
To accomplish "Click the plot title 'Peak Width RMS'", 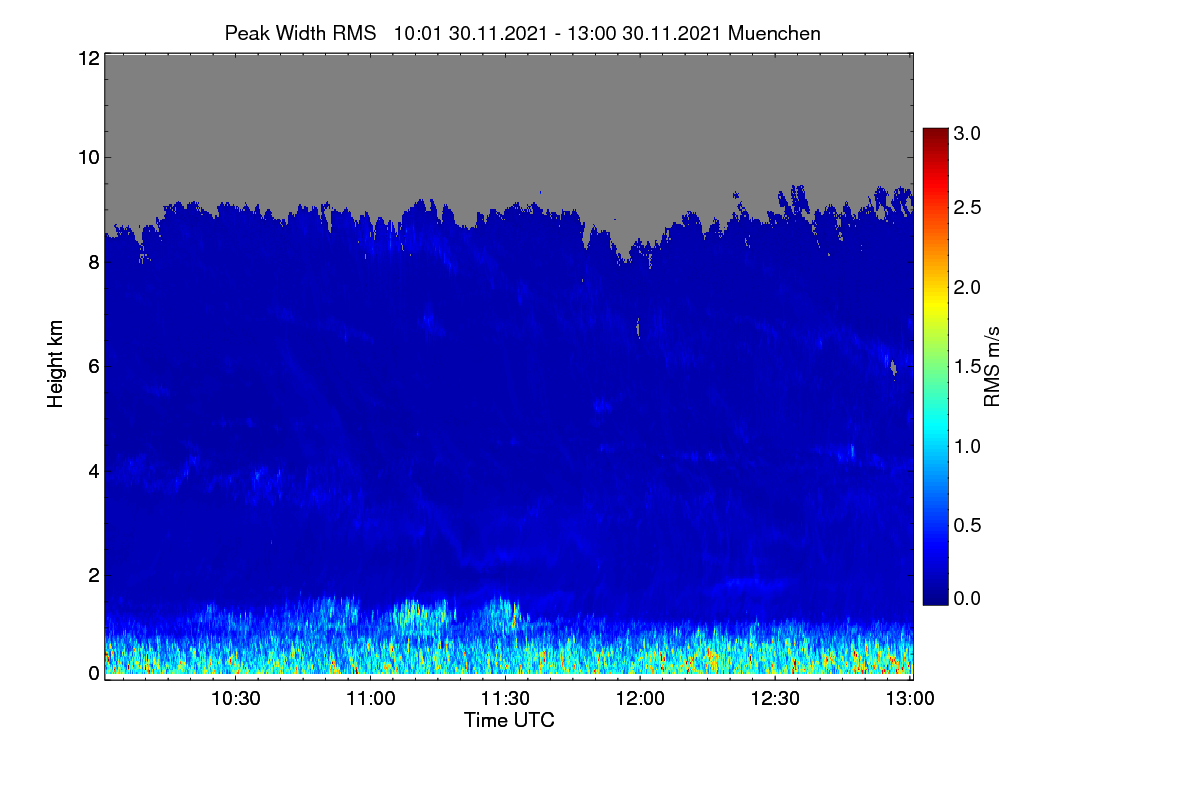I will [301, 33].
